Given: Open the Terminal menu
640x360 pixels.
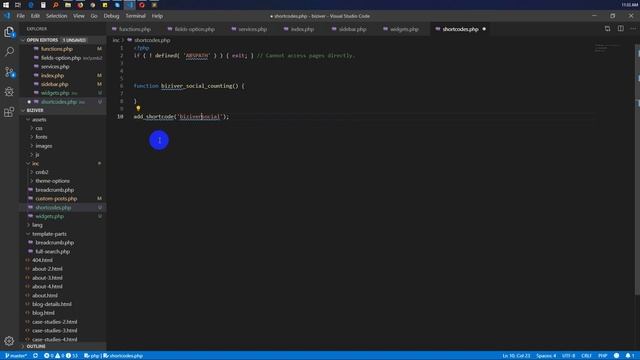Looking at the screenshot, I should click(135, 16).
